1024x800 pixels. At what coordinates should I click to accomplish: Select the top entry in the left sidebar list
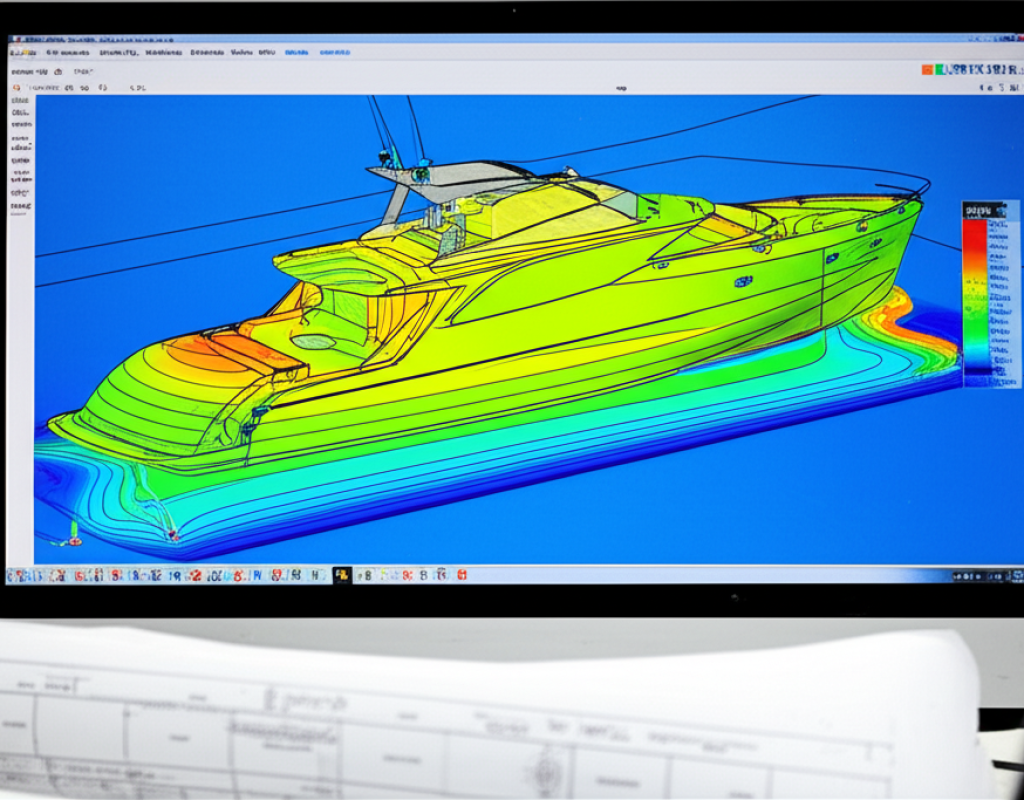click(x=20, y=102)
